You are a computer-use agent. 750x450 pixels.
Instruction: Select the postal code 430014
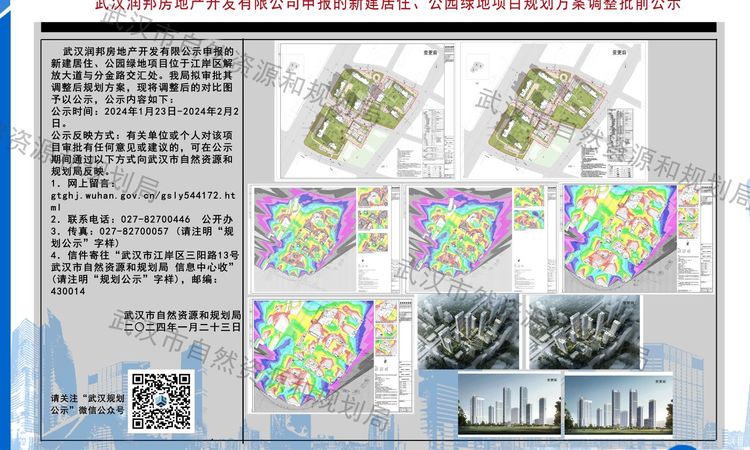(68, 291)
